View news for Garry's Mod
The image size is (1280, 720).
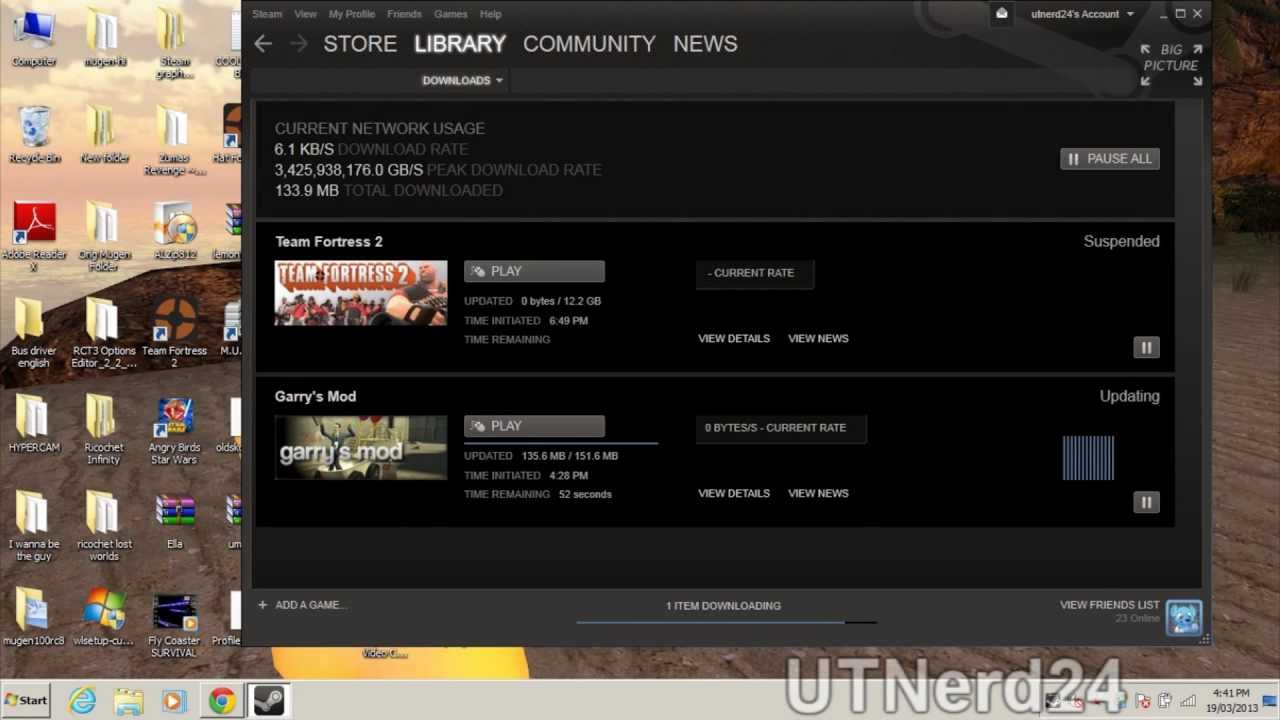(x=818, y=493)
